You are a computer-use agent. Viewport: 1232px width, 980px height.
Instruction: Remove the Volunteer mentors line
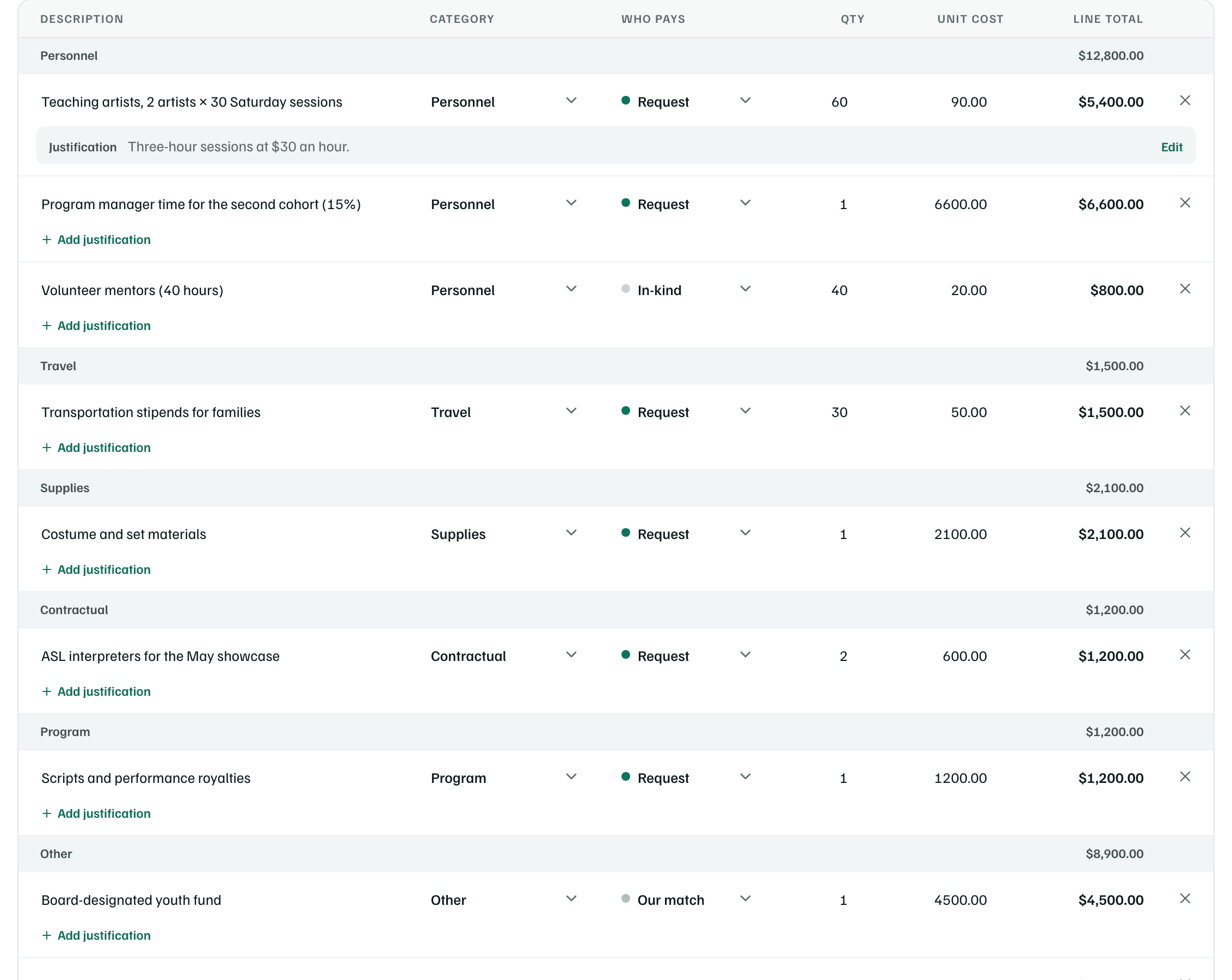click(x=1185, y=289)
